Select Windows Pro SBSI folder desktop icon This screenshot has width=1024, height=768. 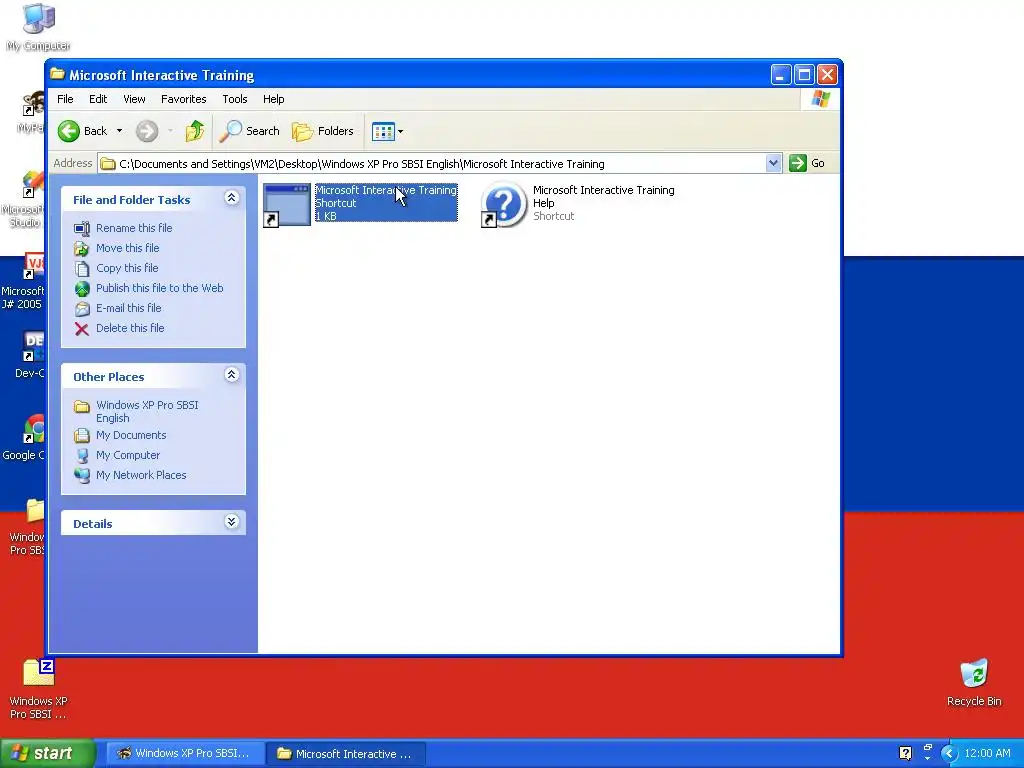coord(27,526)
